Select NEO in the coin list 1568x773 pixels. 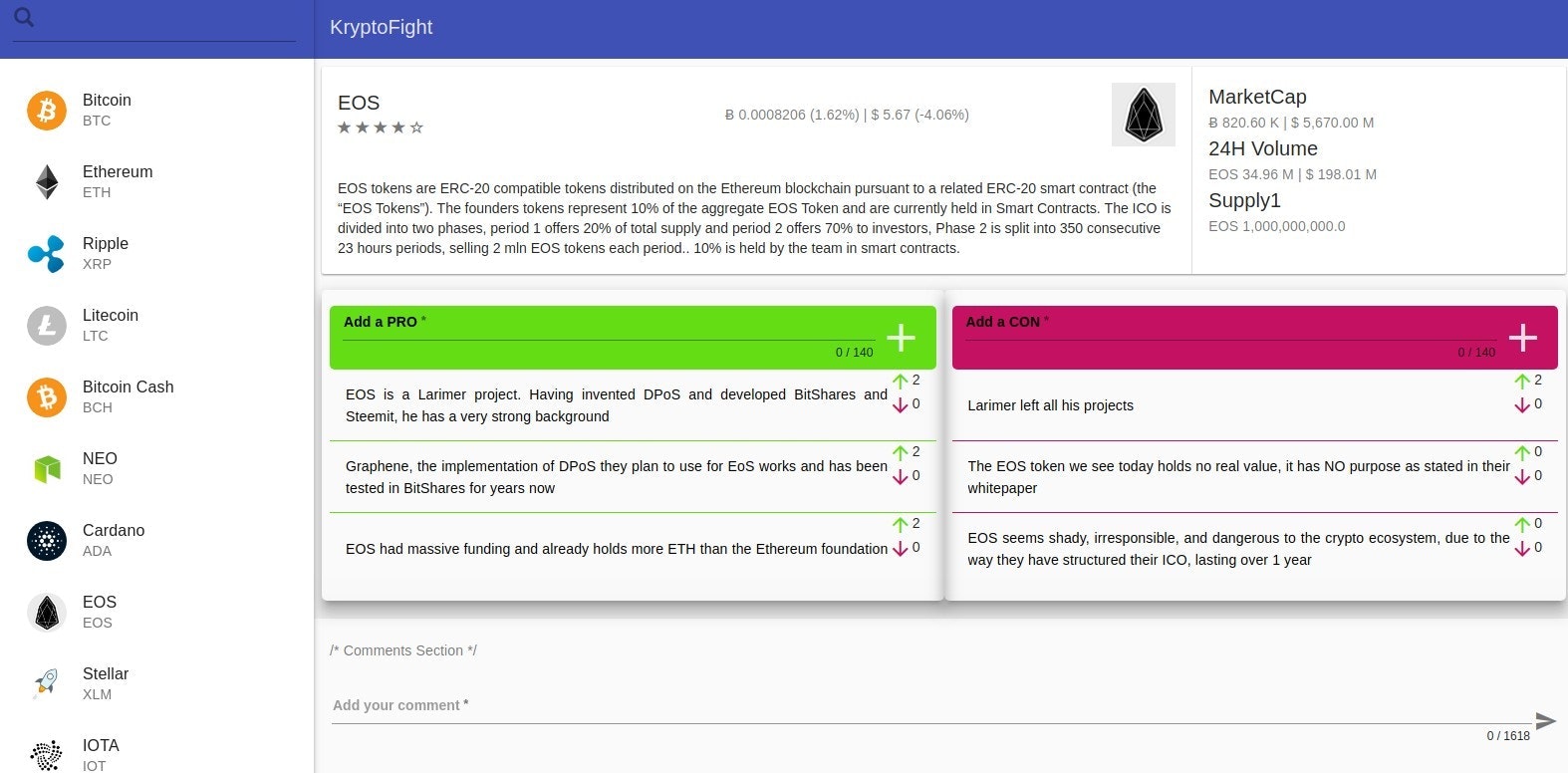tap(157, 469)
